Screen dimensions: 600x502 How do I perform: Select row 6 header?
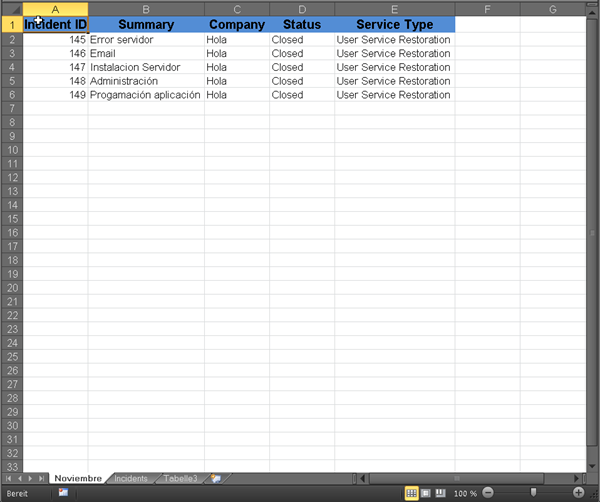tap(11, 95)
